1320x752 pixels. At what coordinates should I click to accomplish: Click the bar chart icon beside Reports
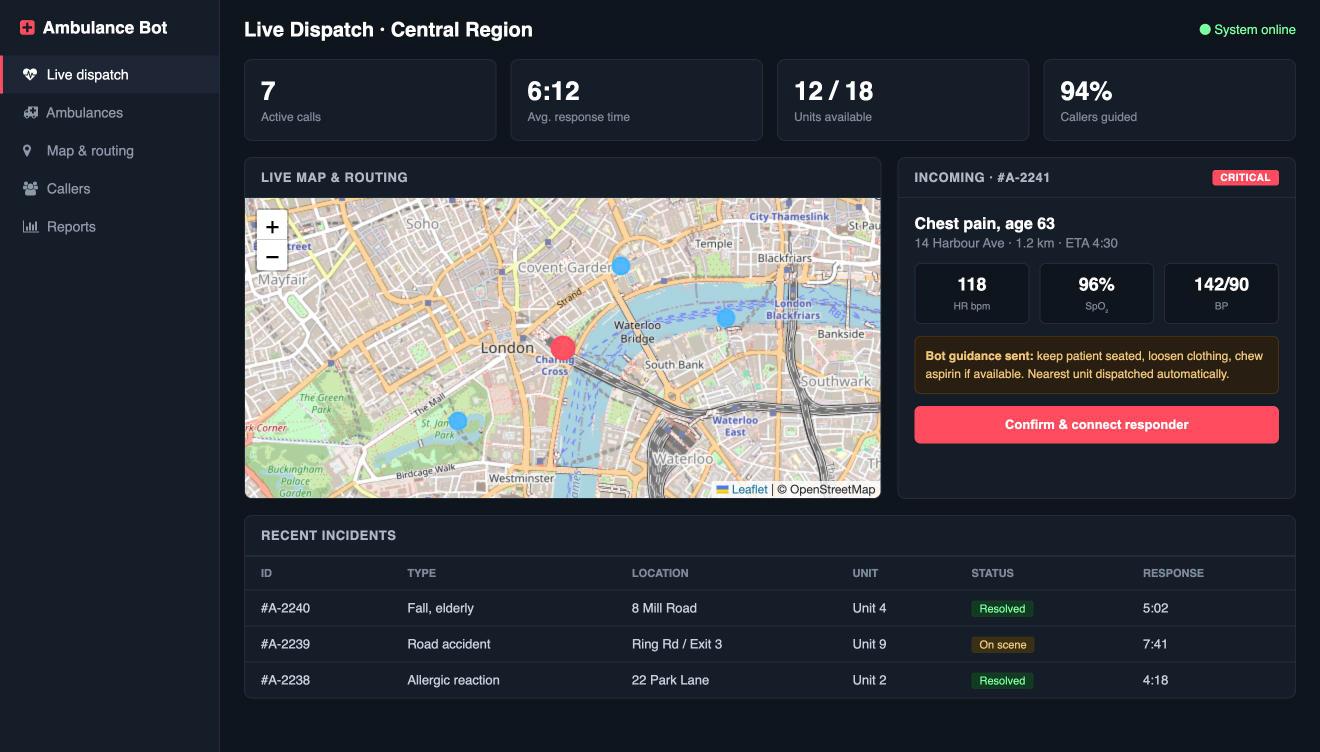(30, 227)
